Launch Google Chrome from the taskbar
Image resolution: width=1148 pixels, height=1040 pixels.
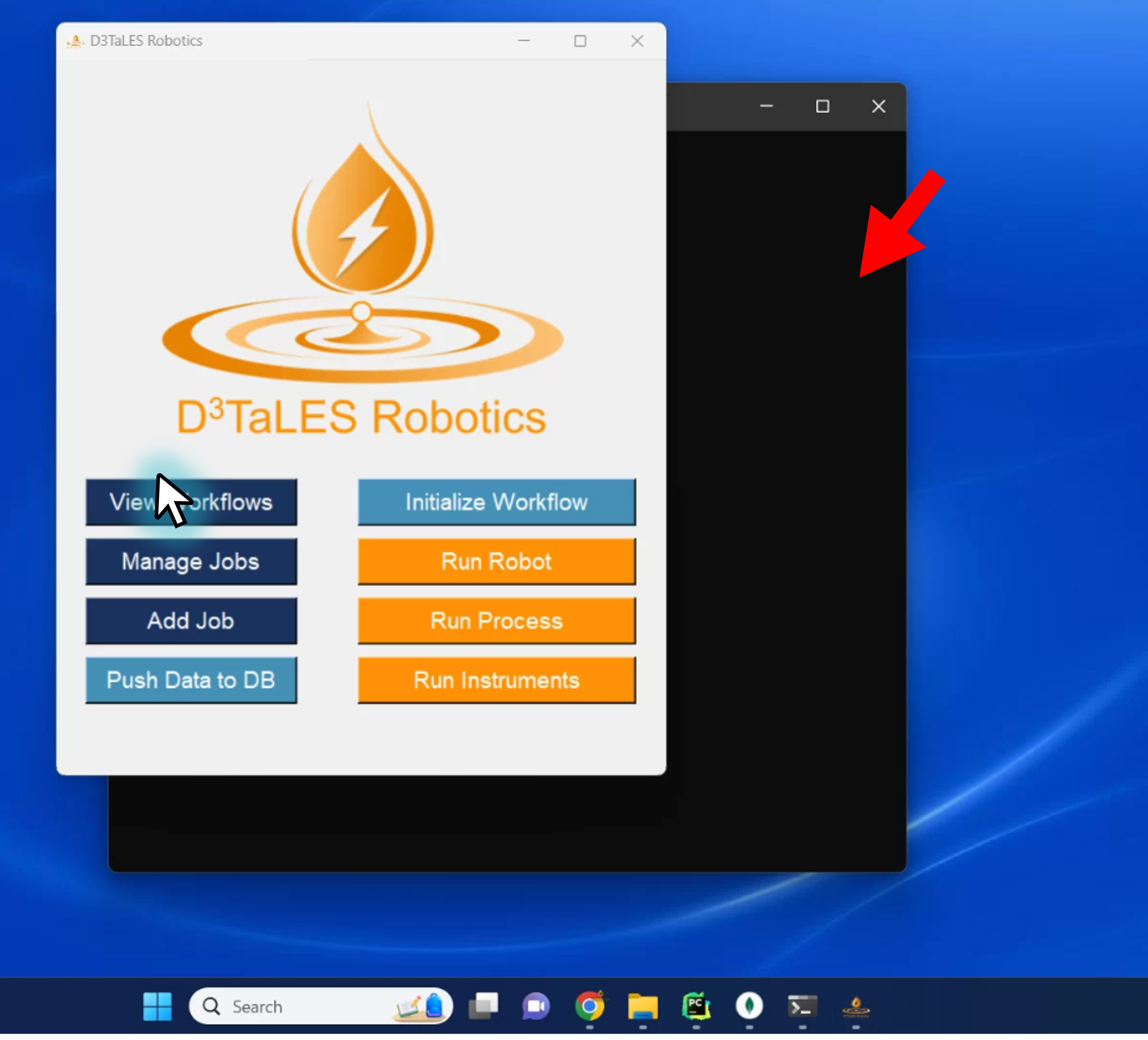(590, 1006)
